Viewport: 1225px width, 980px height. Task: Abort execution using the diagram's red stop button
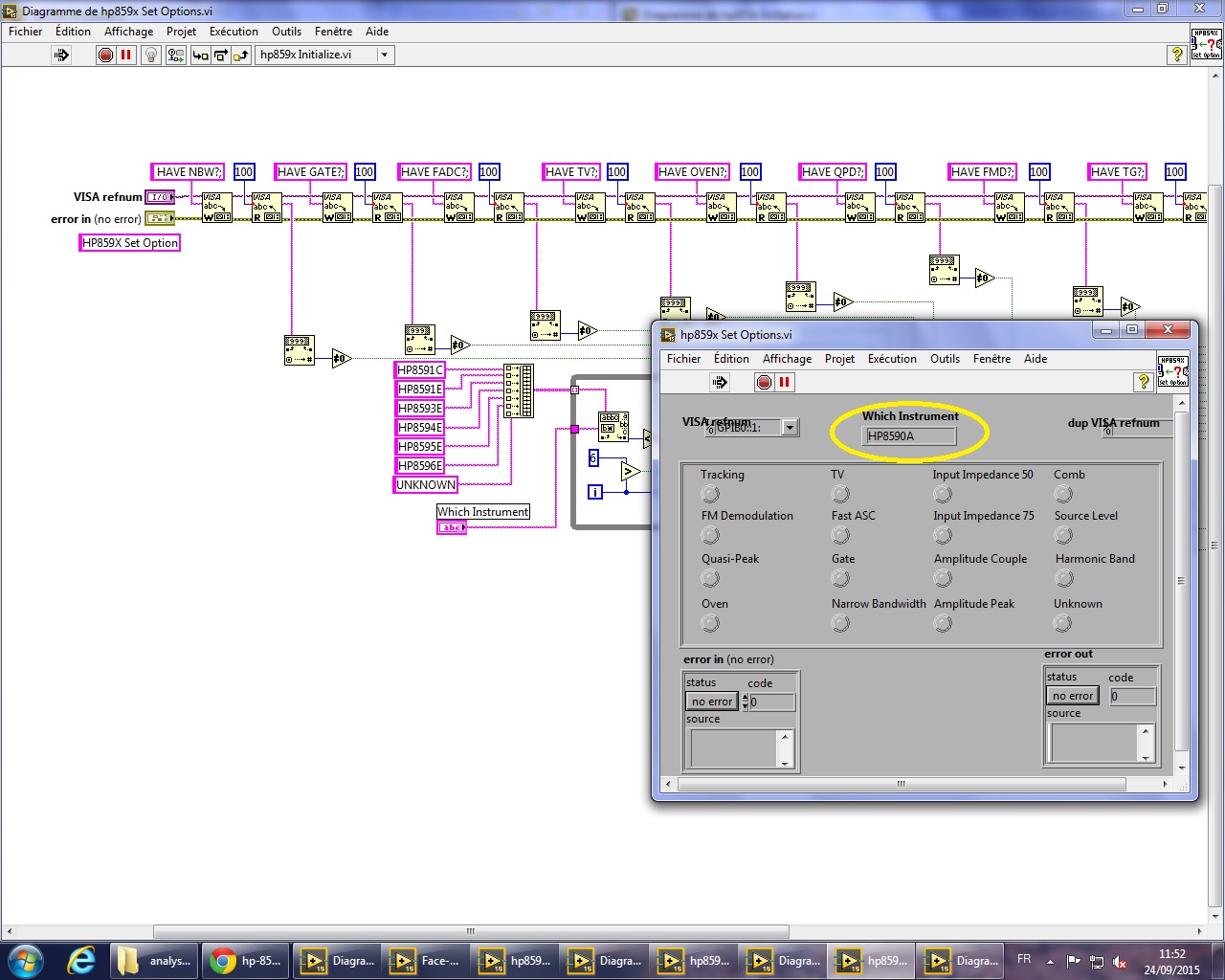105,55
